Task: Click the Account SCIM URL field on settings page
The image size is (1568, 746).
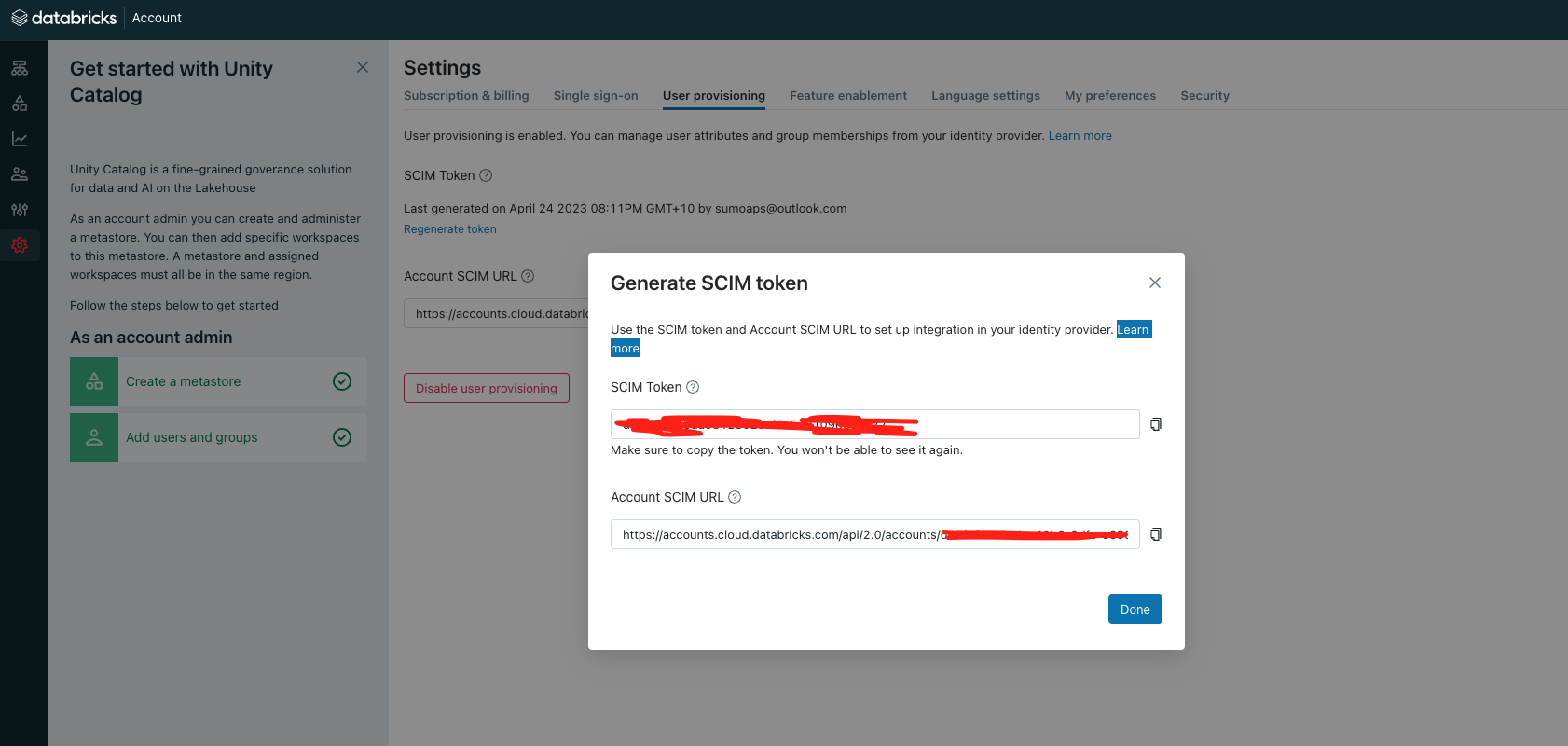Action: pos(497,313)
